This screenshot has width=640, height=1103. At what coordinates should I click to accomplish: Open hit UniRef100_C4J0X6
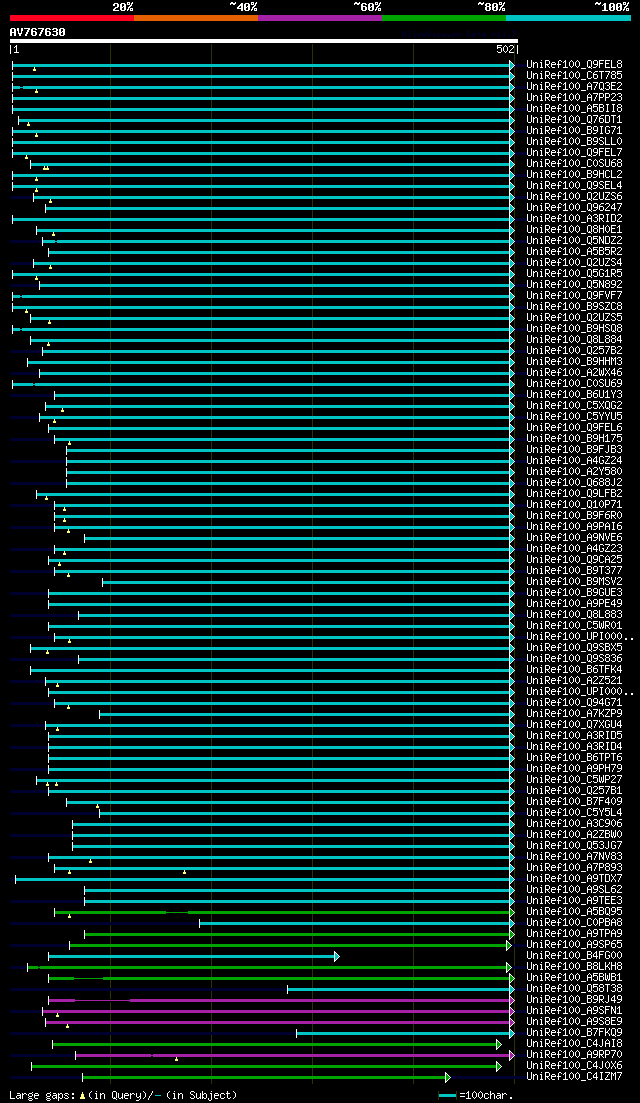point(574,1065)
